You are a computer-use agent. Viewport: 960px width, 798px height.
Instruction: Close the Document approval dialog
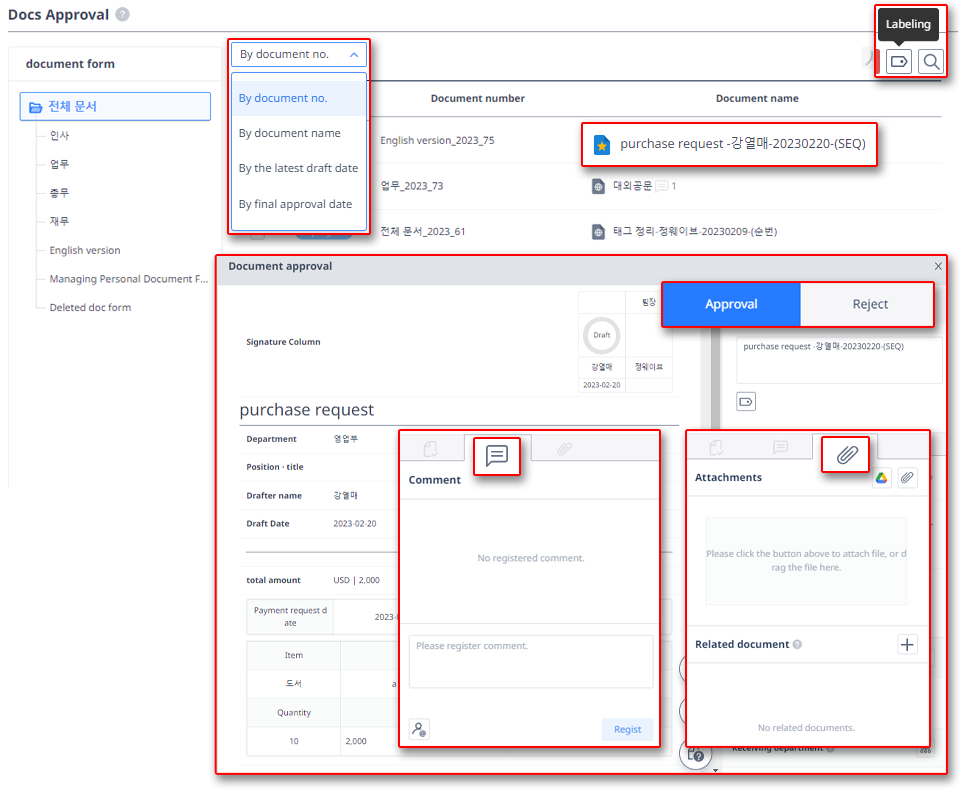tap(938, 266)
